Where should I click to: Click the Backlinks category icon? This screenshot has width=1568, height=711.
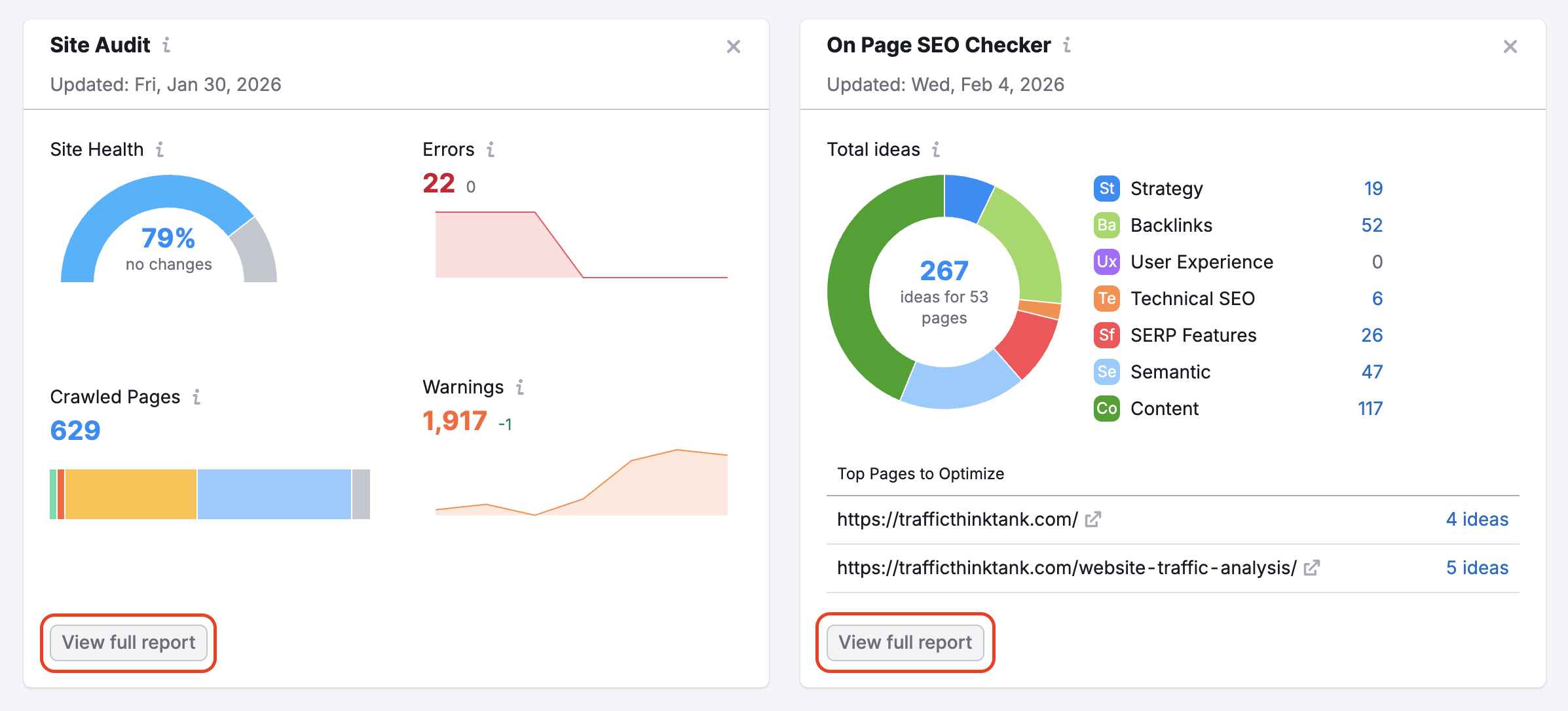[1106, 225]
